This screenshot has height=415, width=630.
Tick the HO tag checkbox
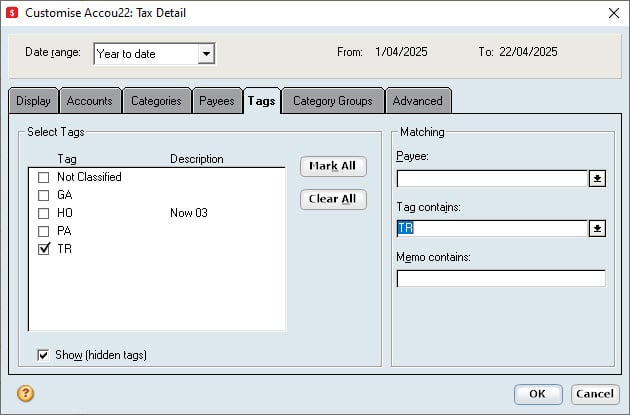click(x=43, y=213)
